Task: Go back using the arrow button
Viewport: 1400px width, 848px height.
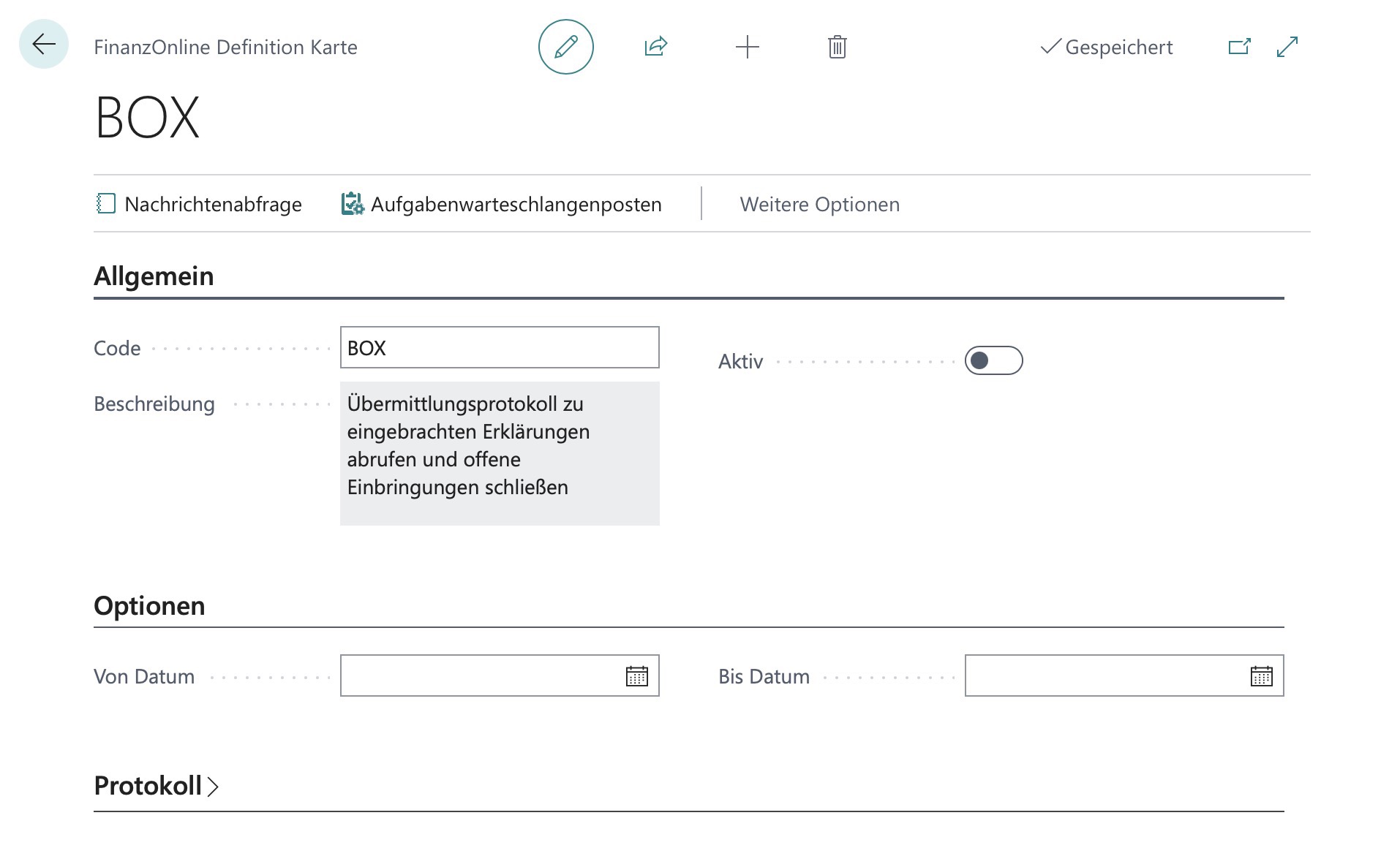Action: [44, 45]
